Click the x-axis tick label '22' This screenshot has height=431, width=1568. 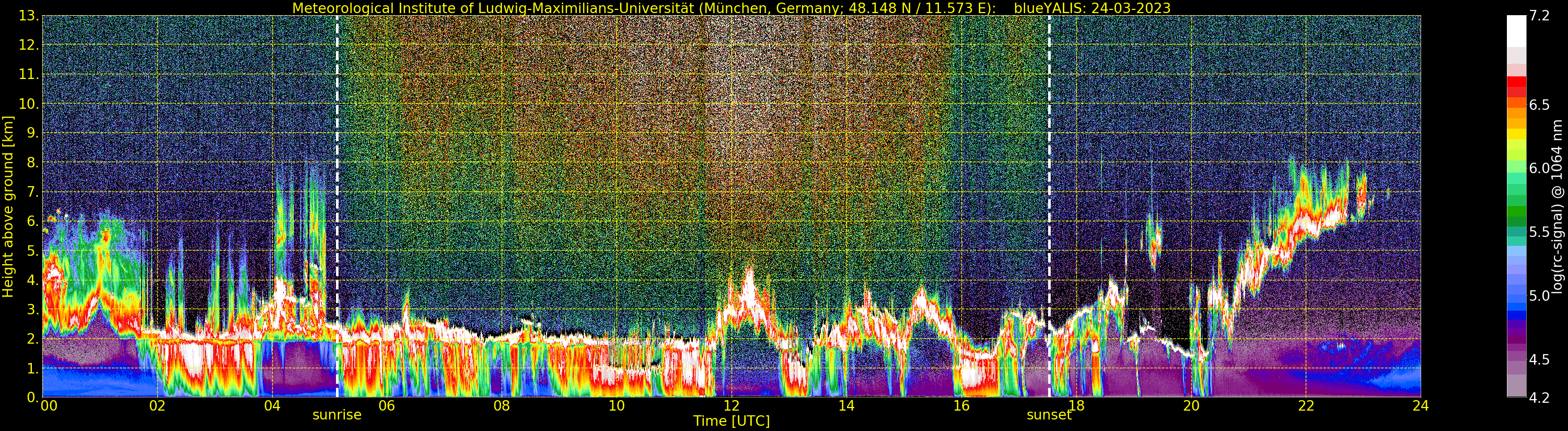click(1306, 405)
